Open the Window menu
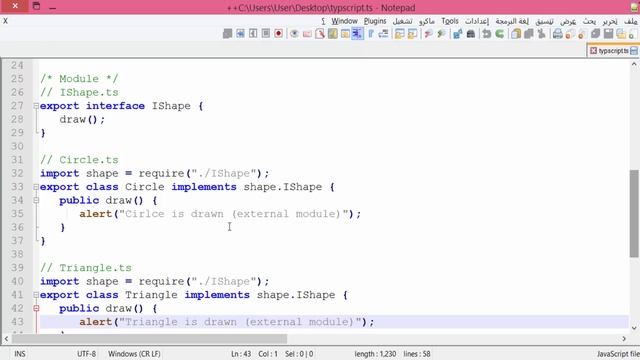Image resolution: width=640 pixels, height=360 pixels. (x=344, y=21)
